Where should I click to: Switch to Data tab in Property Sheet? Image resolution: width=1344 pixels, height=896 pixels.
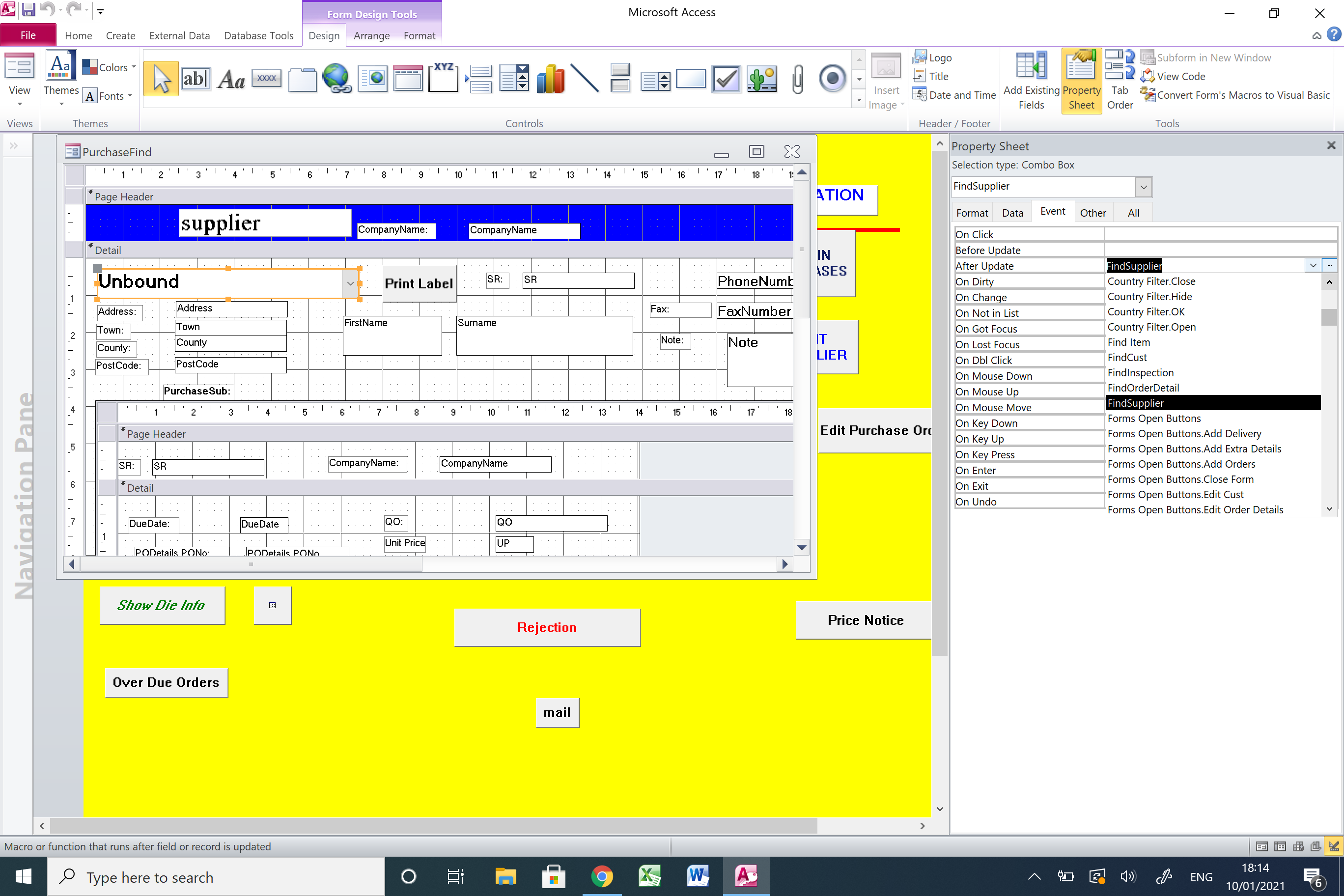1012,213
